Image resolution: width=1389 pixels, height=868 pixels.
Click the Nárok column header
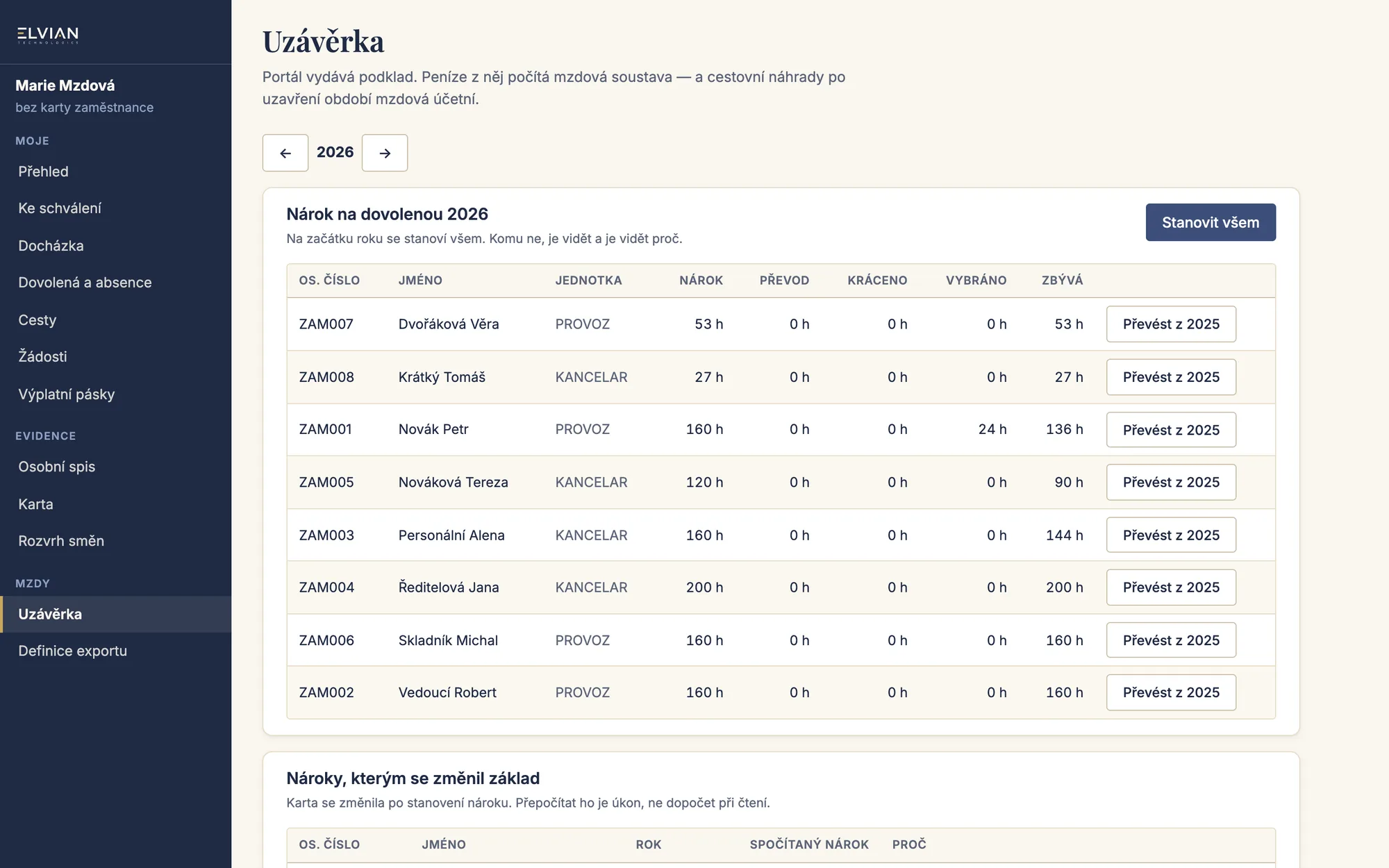(x=701, y=281)
